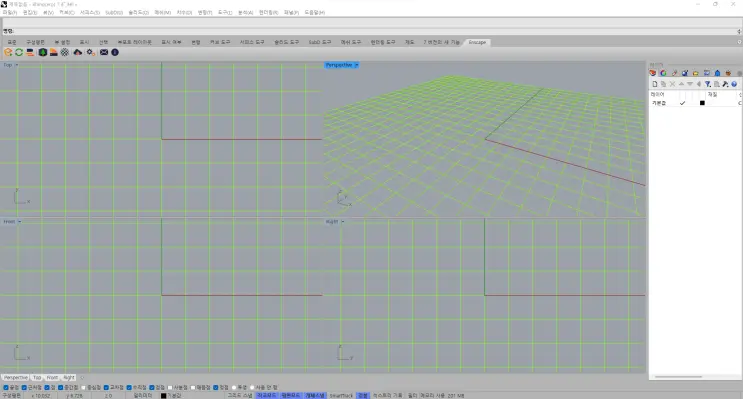Open the Front viewport title dropdown arrow
Viewport: 743px width, 399px height.
tap(19, 222)
